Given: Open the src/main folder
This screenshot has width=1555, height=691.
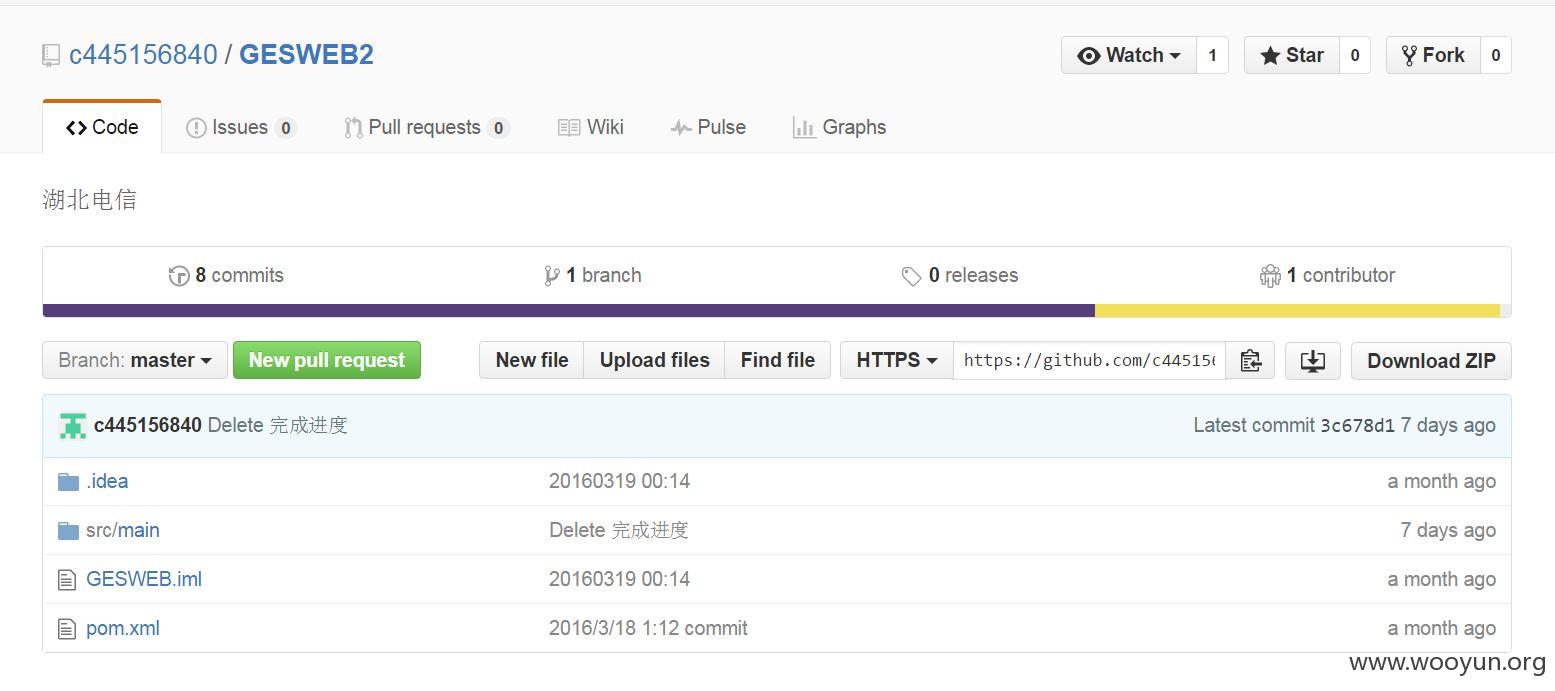Looking at the screenshot, I should point(123,531).
